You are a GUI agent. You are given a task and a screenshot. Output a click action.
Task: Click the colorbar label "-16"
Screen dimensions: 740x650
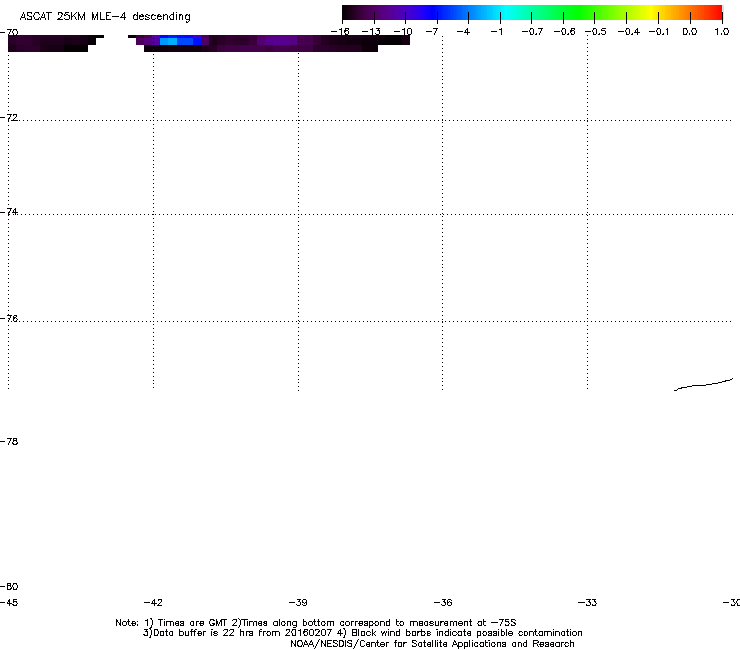340,32
